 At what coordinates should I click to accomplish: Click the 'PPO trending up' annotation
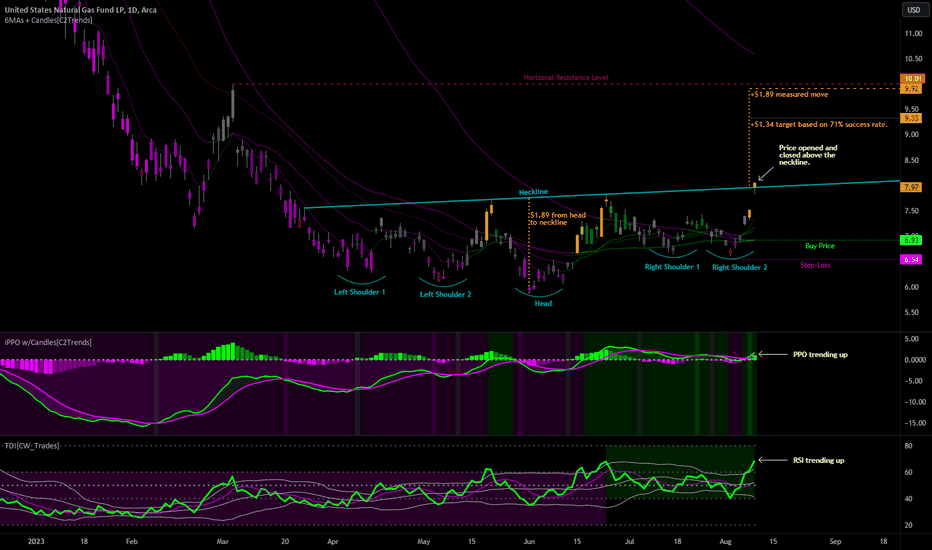pyautogui.click(x=820, y=354)
